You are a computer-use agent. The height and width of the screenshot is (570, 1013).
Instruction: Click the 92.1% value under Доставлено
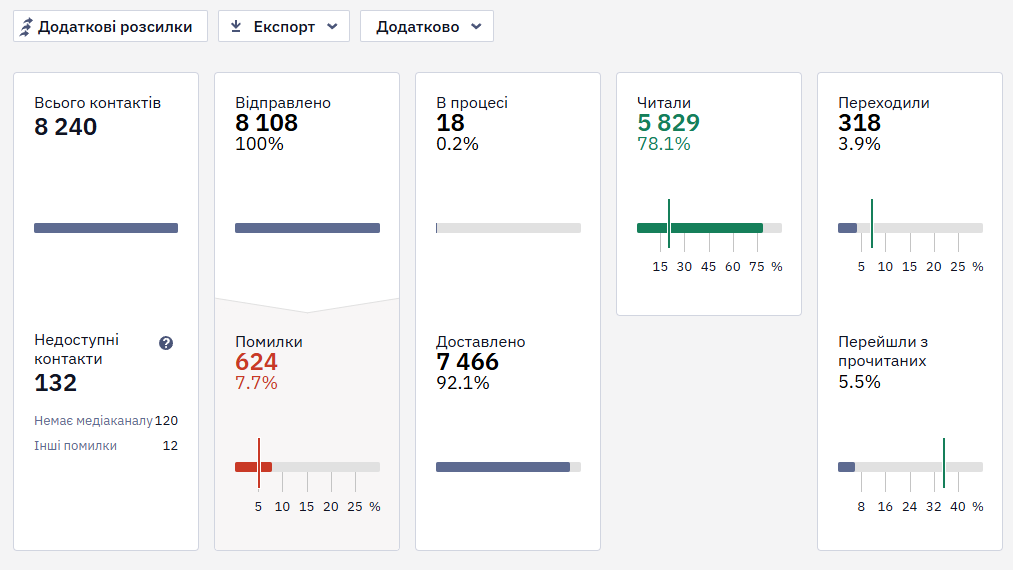tap(463, 383)
